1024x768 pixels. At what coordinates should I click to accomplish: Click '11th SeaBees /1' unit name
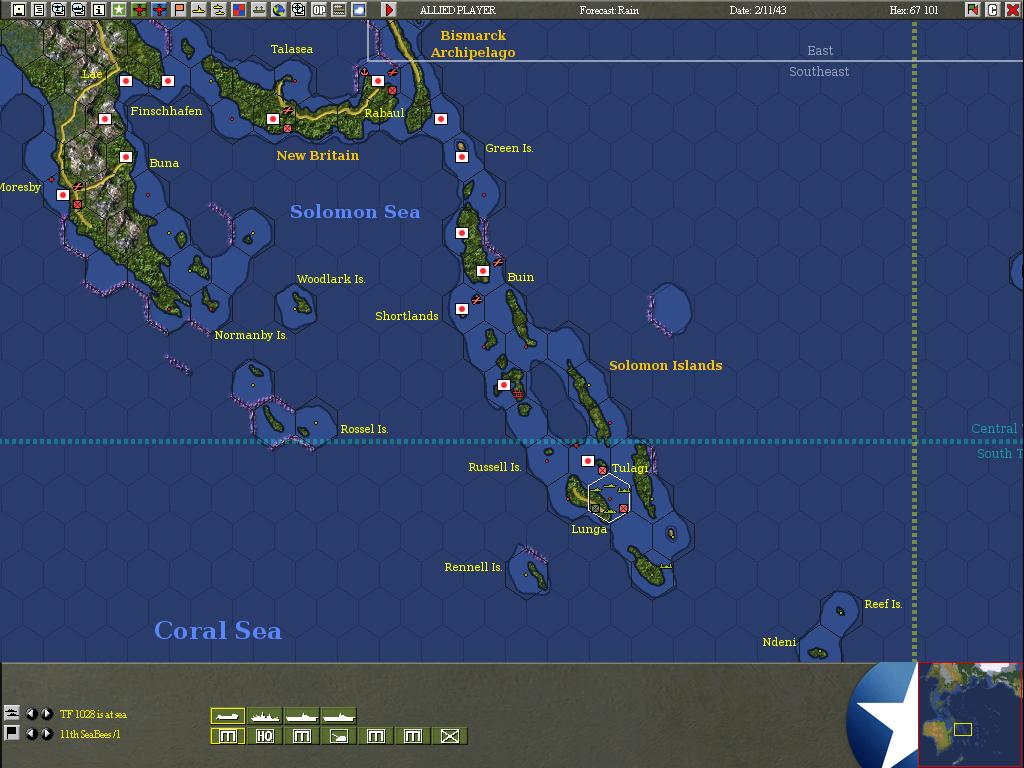(90, 735)
